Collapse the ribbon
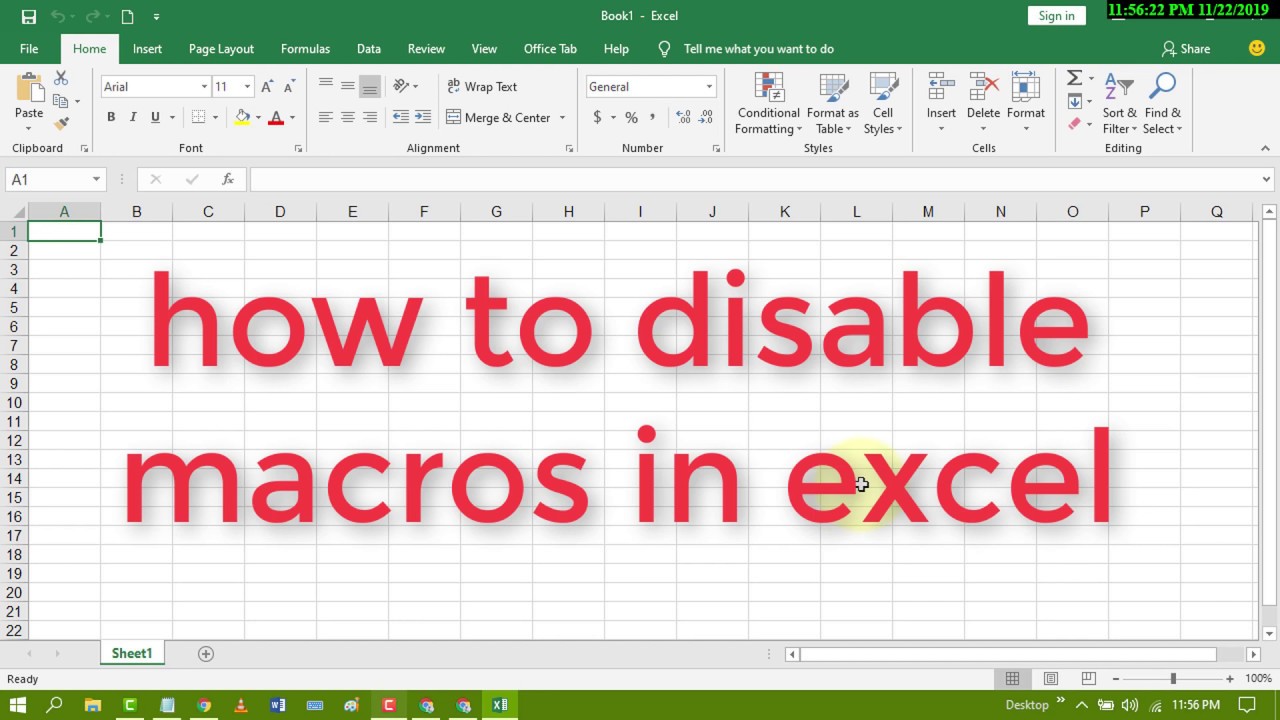 (x=1265, y=148)
